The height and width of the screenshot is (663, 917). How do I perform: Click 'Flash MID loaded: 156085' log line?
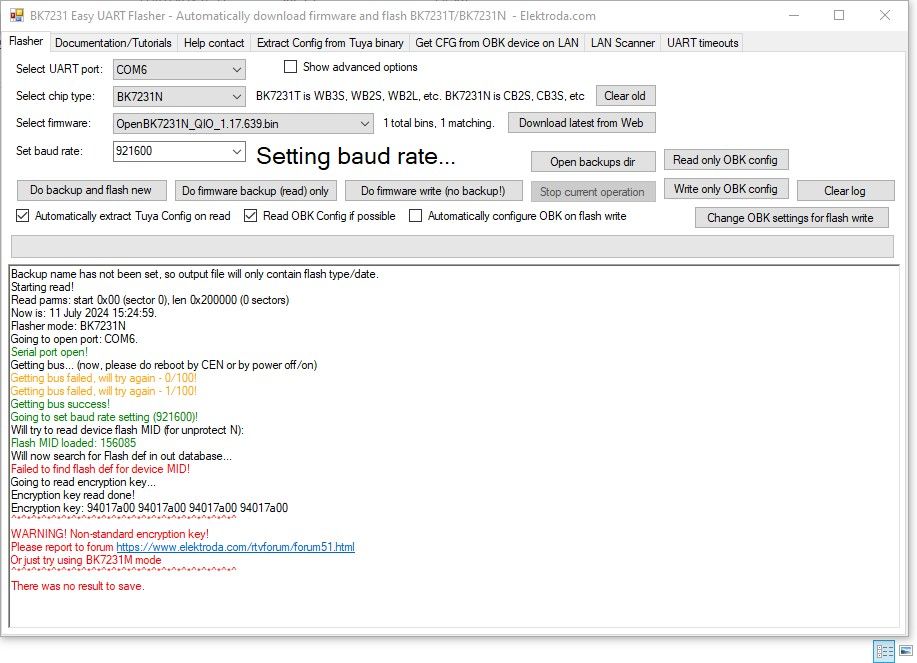click(x=74, y=443)
